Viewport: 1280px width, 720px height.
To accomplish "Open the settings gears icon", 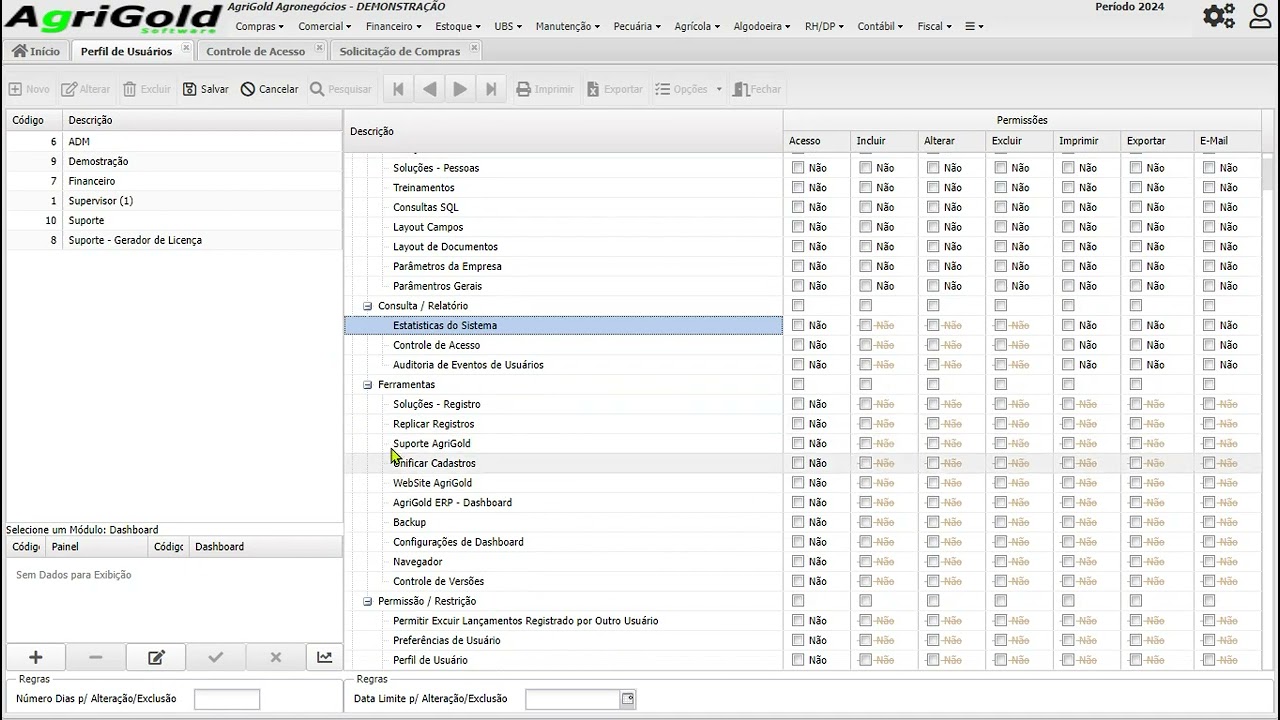I will (1219, 16).
